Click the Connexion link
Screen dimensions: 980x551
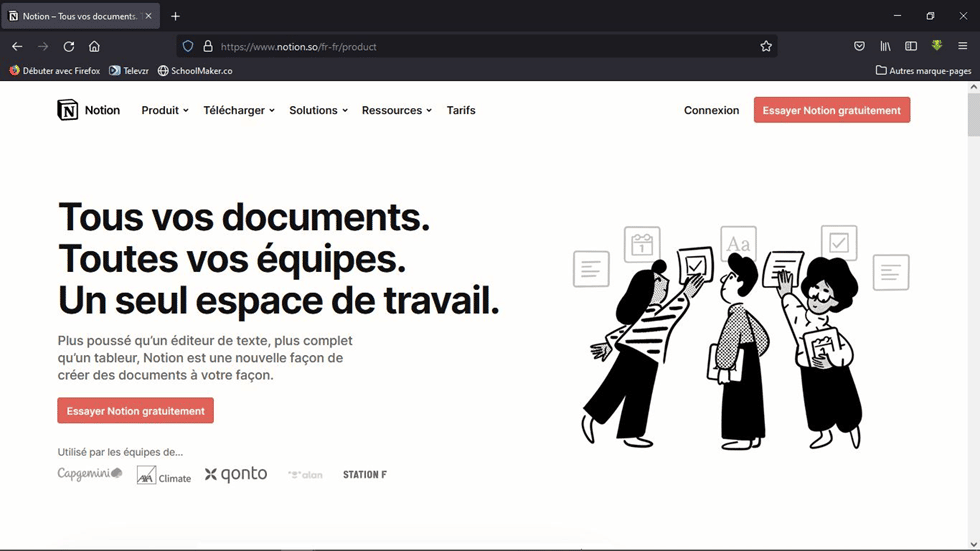711,110
